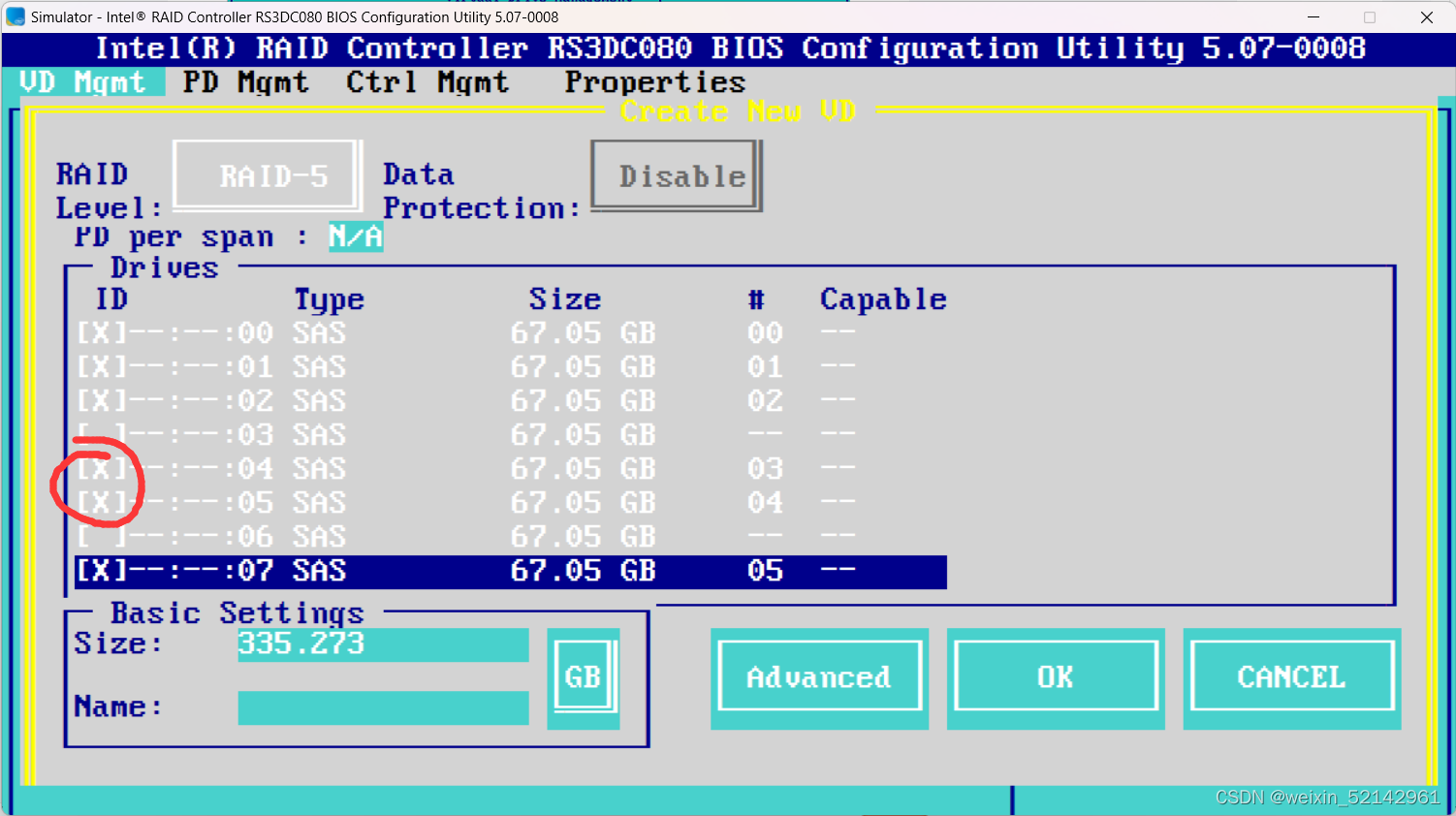
Task: Close the Simulator window
Action: click(x=1427, y=16)
